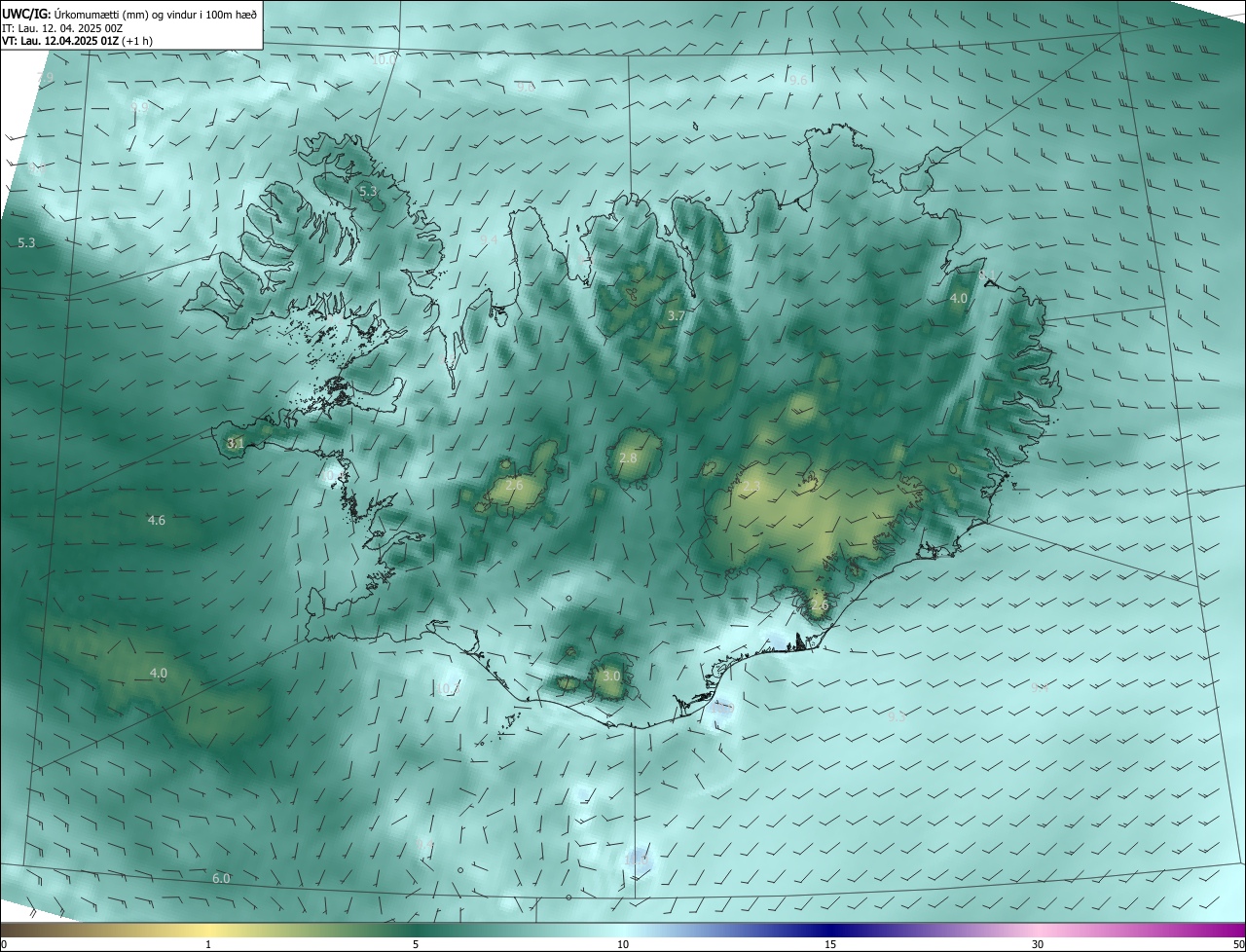Click the '30' tick on the color scale
Image resolution: width=1246 pixels, height=952 pixels.
coord(1038,944)
